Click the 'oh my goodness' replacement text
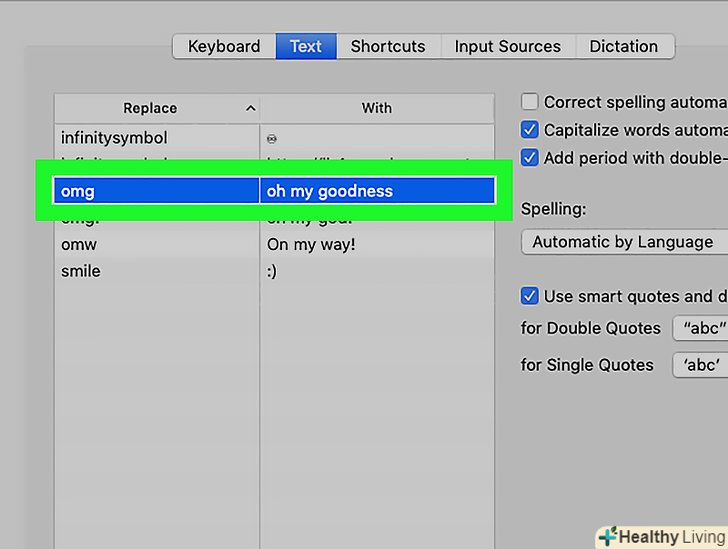Screen dimensions: 728x549 pos(330,191)
